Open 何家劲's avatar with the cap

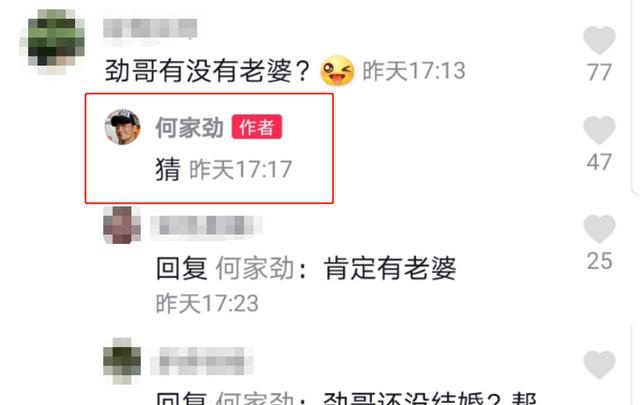[122, 127]
